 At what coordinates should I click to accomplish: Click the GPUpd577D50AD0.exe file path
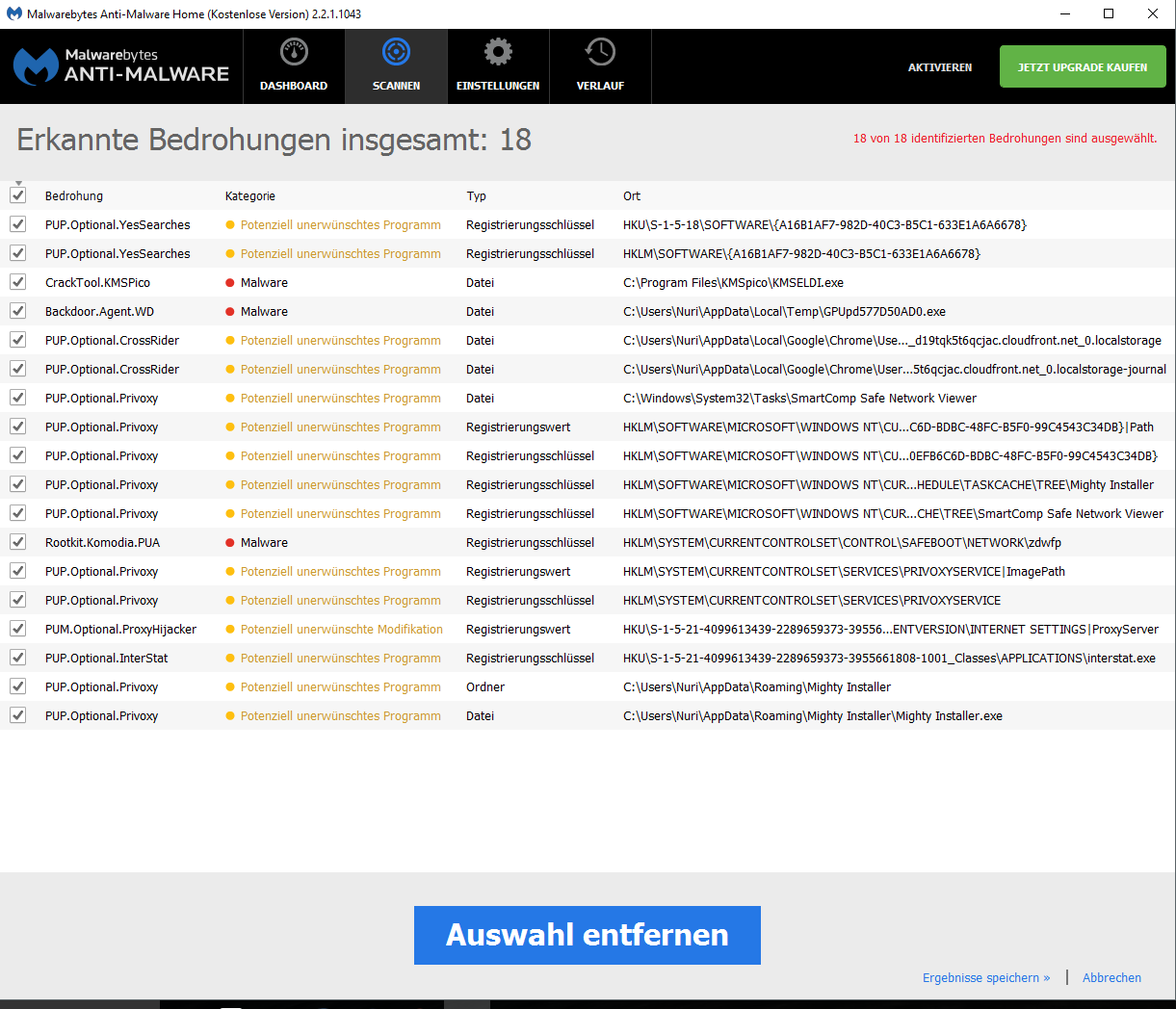pyautogui.click(x=784, y=311)
